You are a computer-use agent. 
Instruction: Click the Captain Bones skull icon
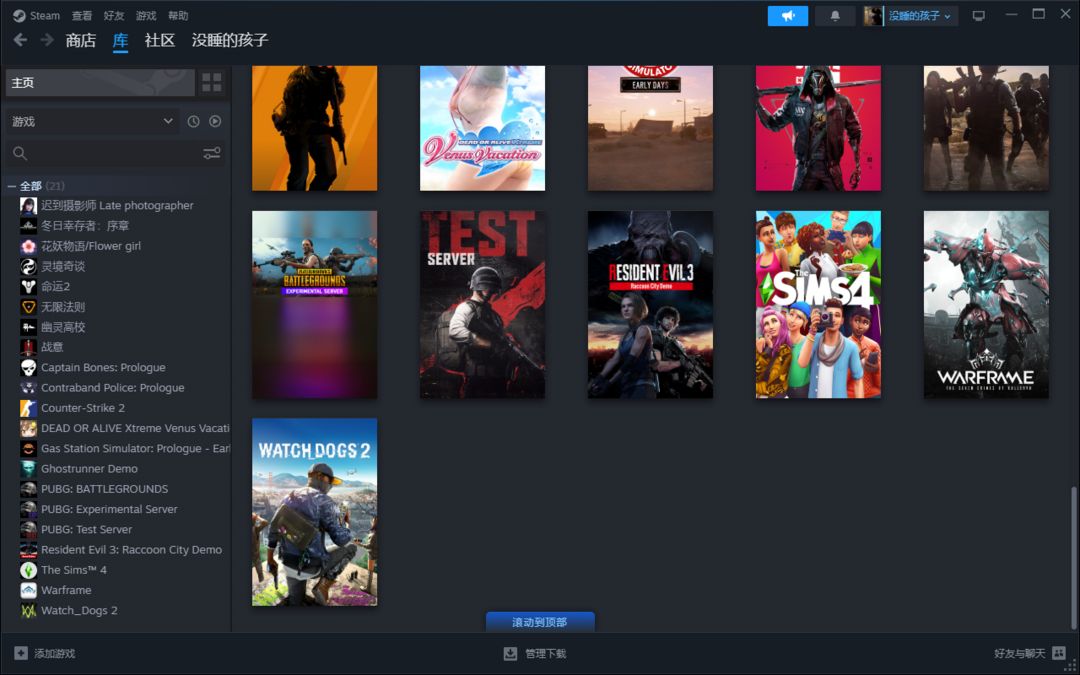pyautogui.click(x=28, y=368)
